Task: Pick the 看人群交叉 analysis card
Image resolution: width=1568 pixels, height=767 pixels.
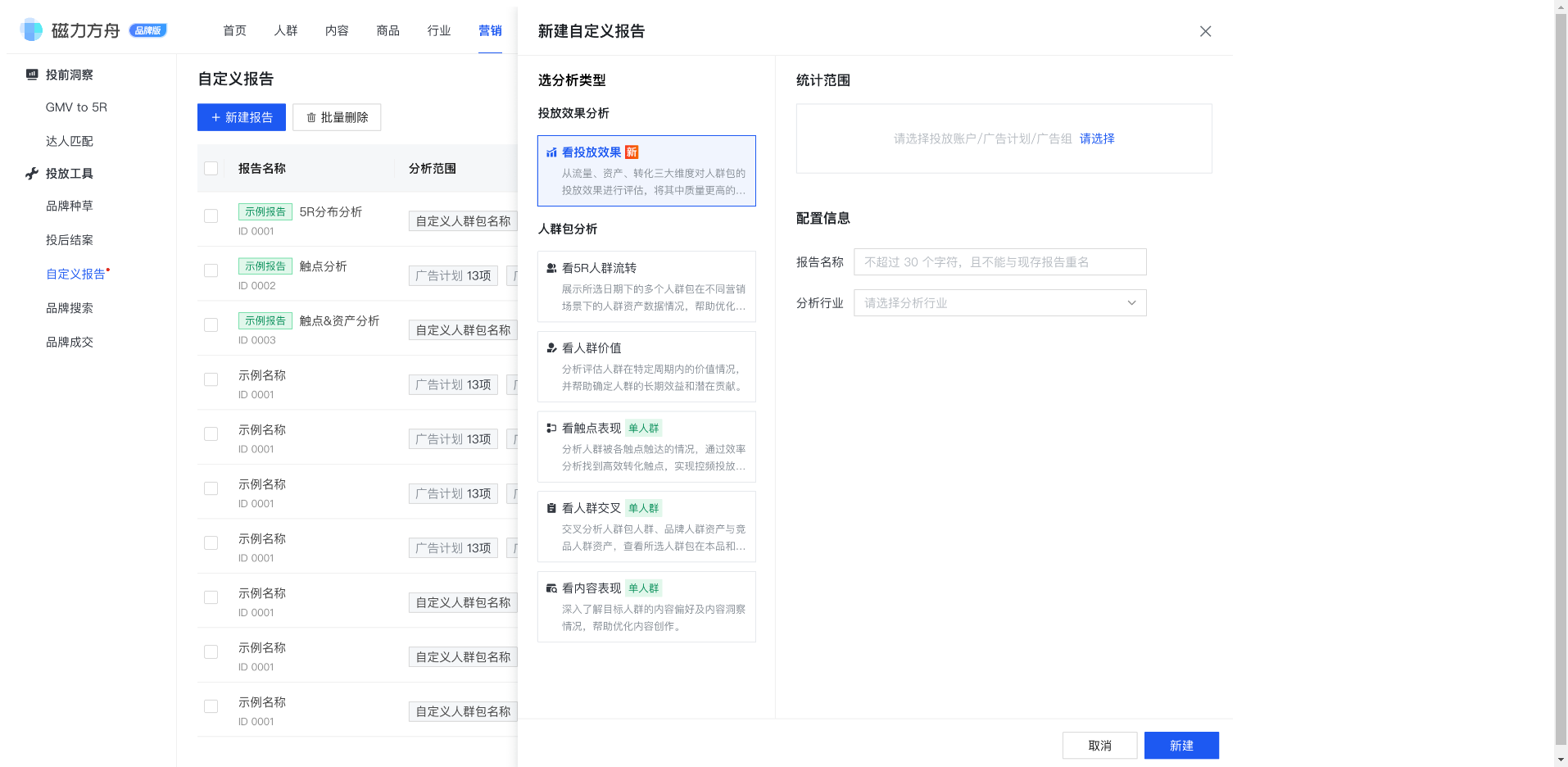Action: [x=646, y=526]
